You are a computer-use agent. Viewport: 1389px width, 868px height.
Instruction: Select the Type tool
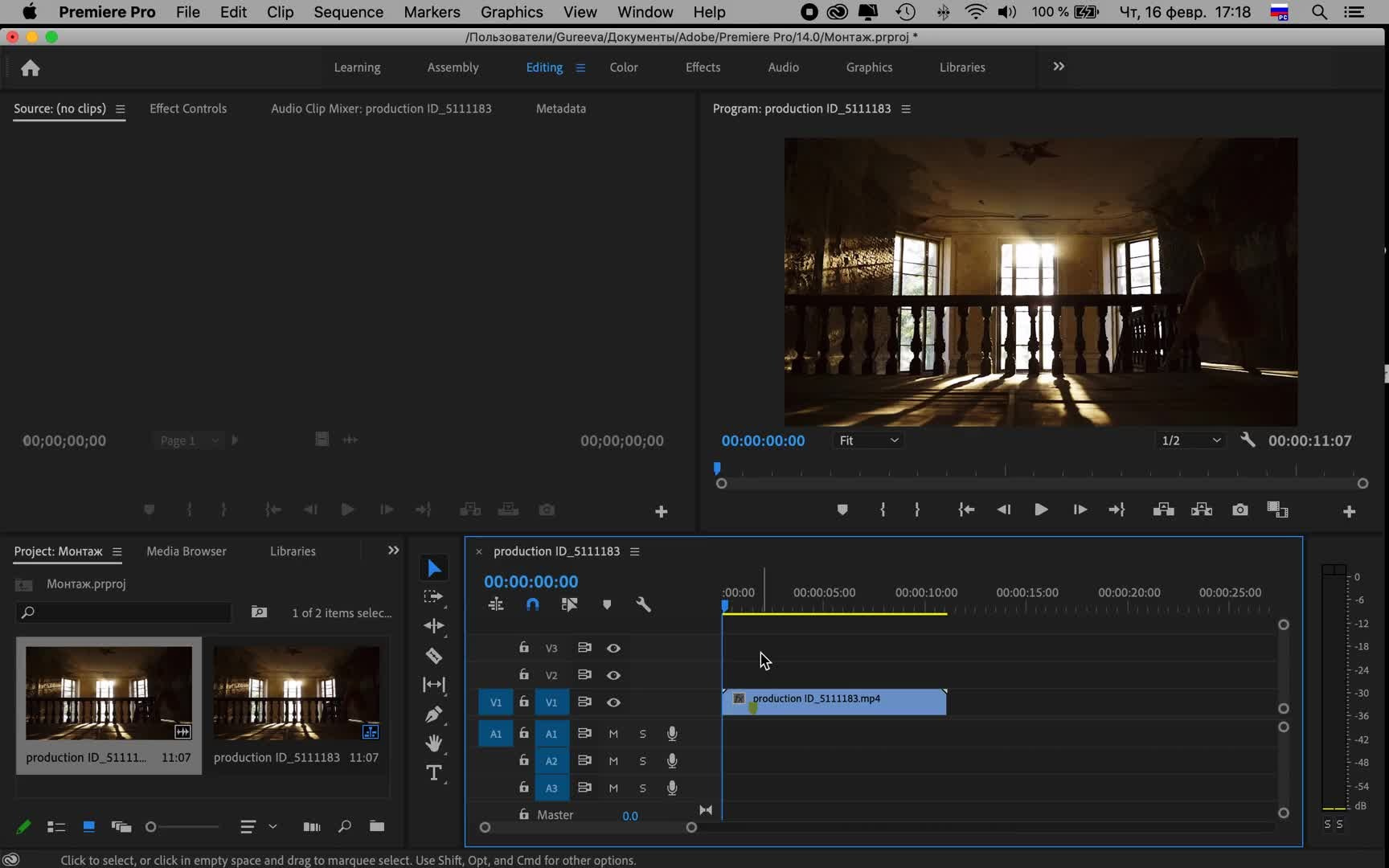tap(434, 773)
